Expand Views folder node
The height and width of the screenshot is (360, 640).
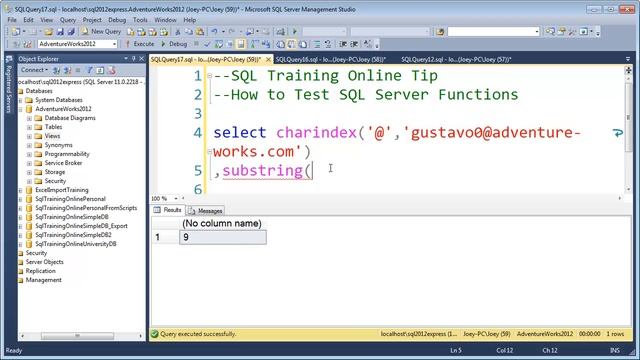click(x=29, y=136)
